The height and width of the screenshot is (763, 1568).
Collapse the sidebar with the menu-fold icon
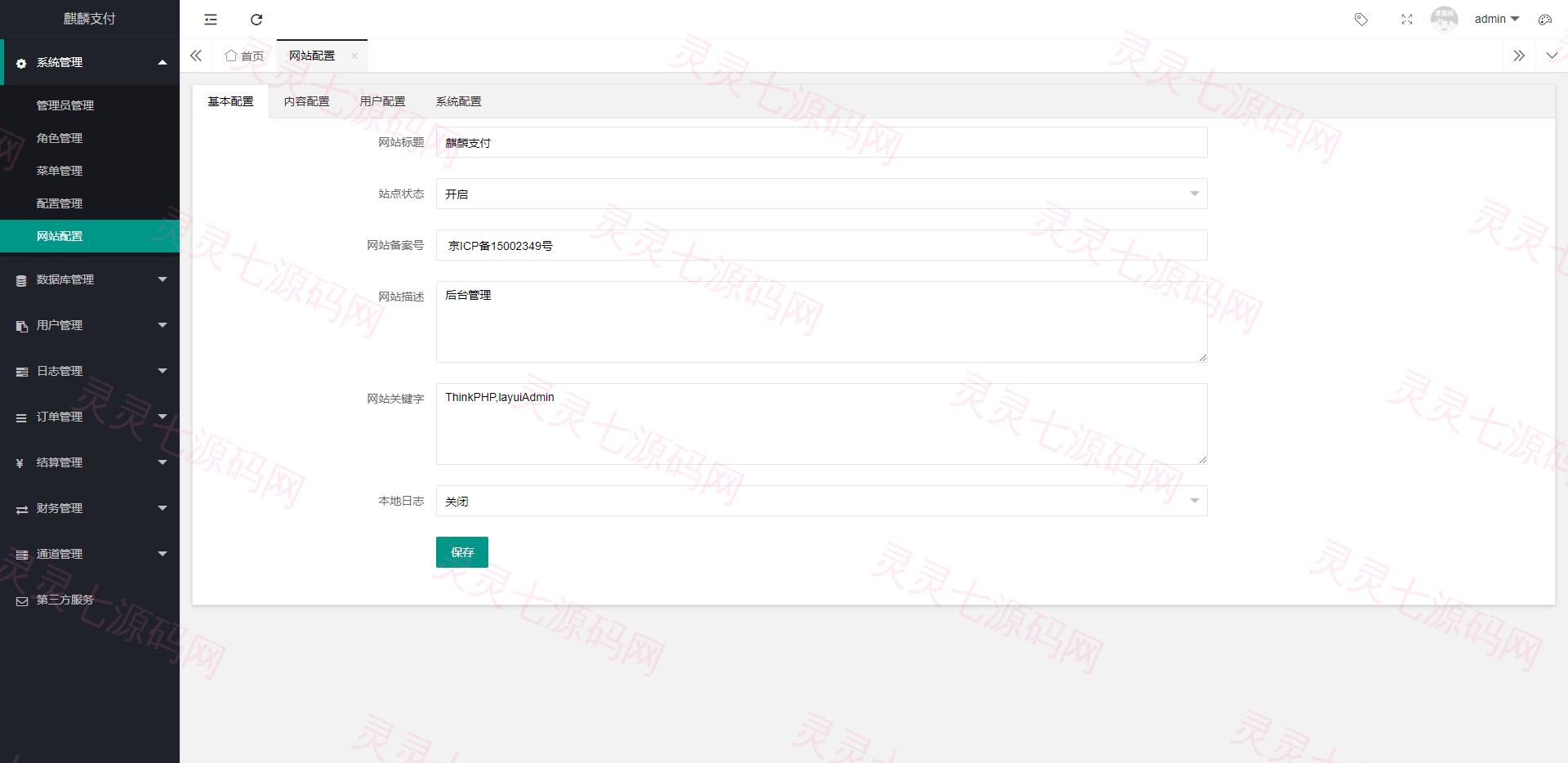(211, 20)
